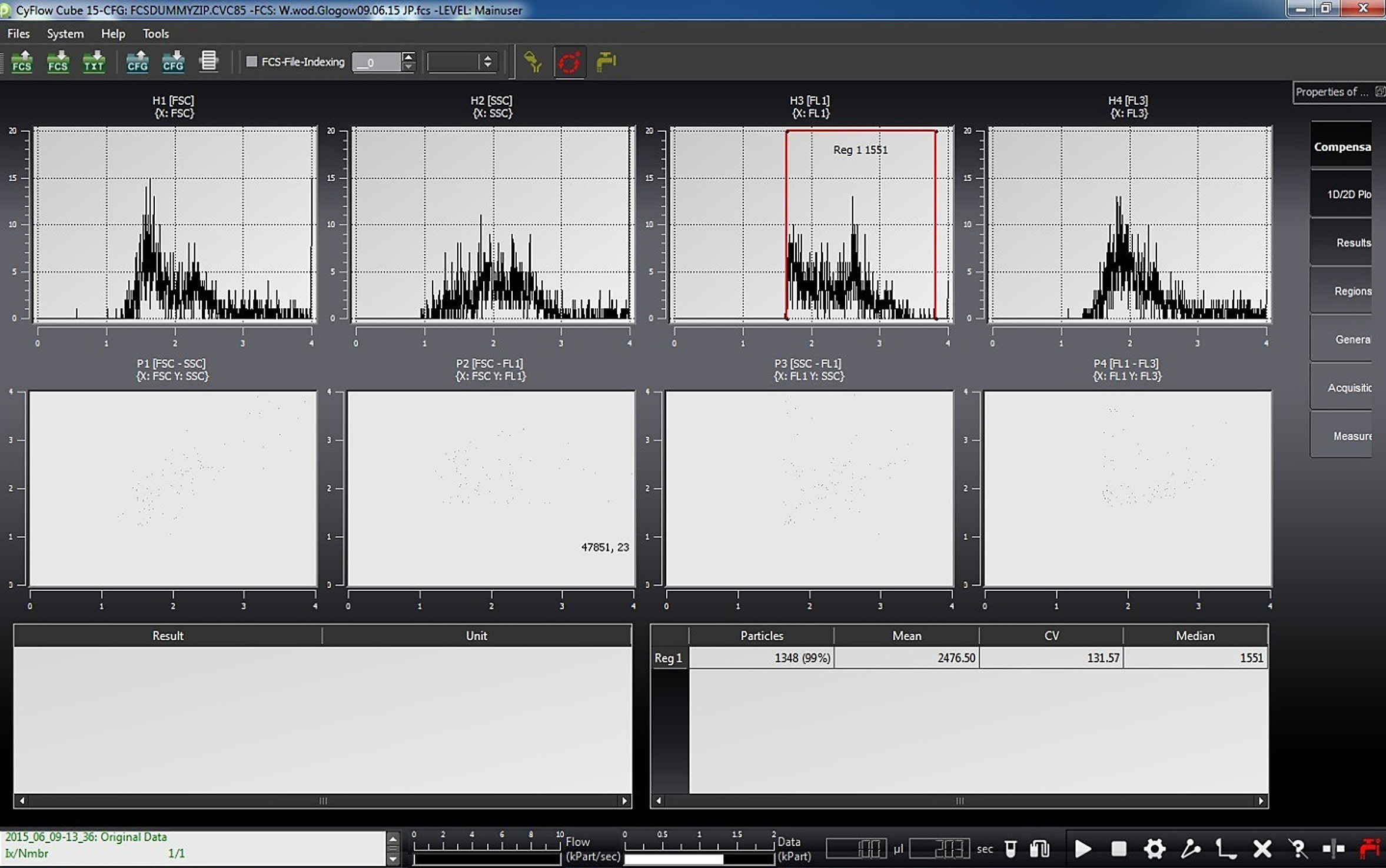Image resolution: width=1386 pixels, height=868 pixels.
Task: Open the 1D/2D Plots side tab
Action: [x=1341, y=194]
